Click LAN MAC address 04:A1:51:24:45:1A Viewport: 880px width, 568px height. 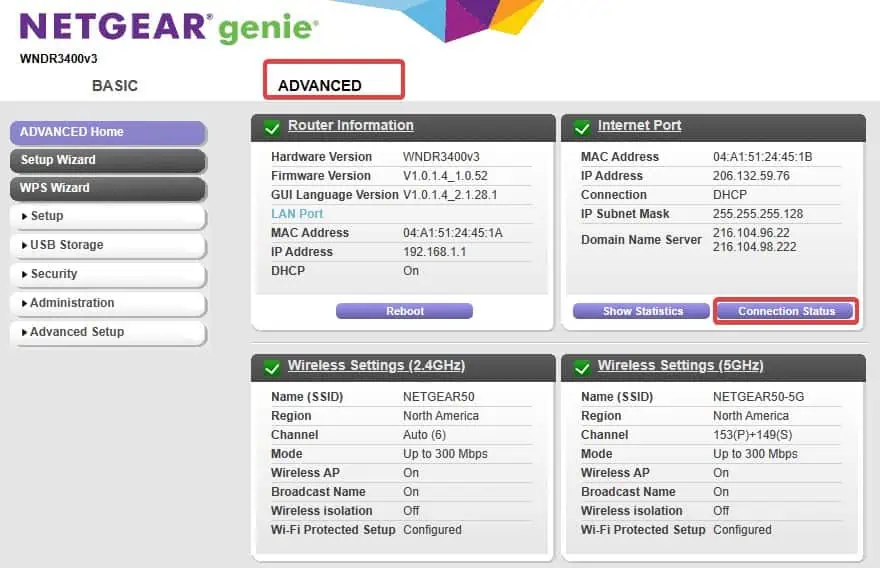[453, 233]
